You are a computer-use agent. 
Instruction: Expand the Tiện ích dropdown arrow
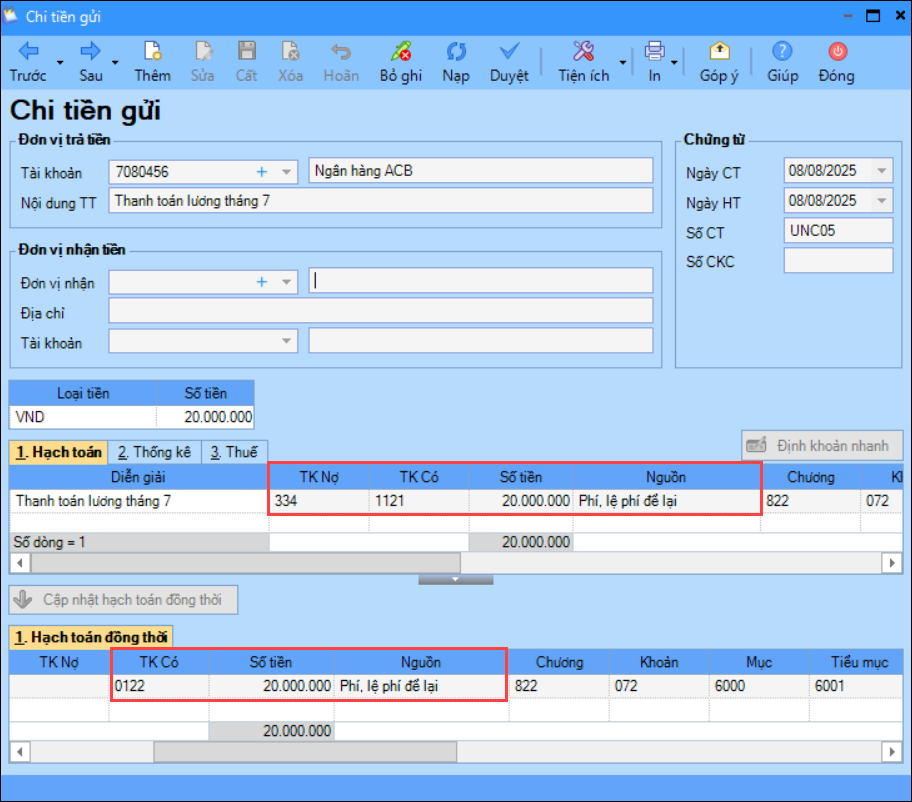[x=623, y=62]
